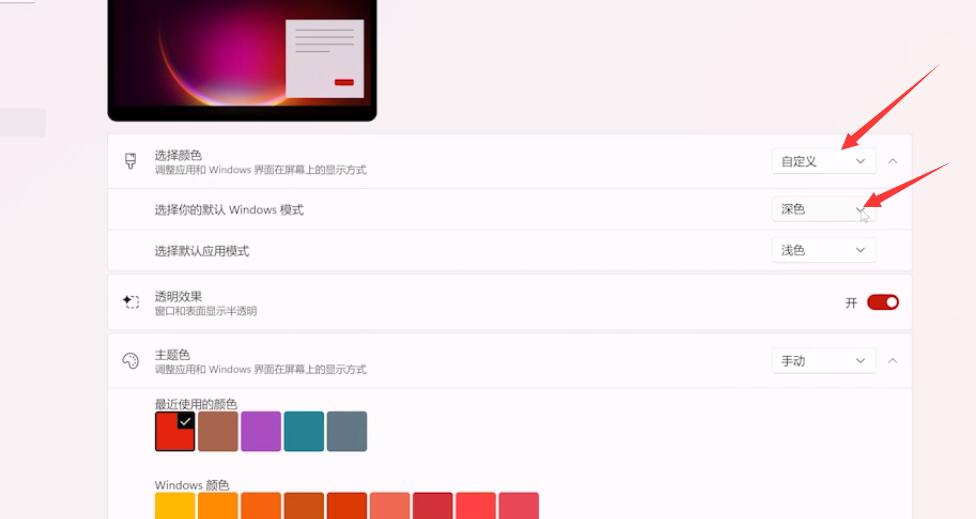Pick the purple recent color swatch
The width and height of the screenshot is (976, 519).
[x=261, y=431]
